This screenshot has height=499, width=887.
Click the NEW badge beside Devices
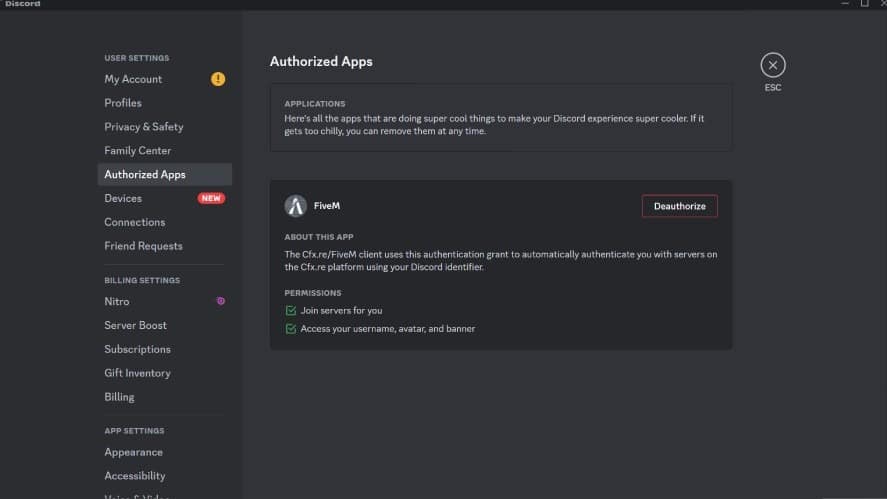tap(211, 199)
